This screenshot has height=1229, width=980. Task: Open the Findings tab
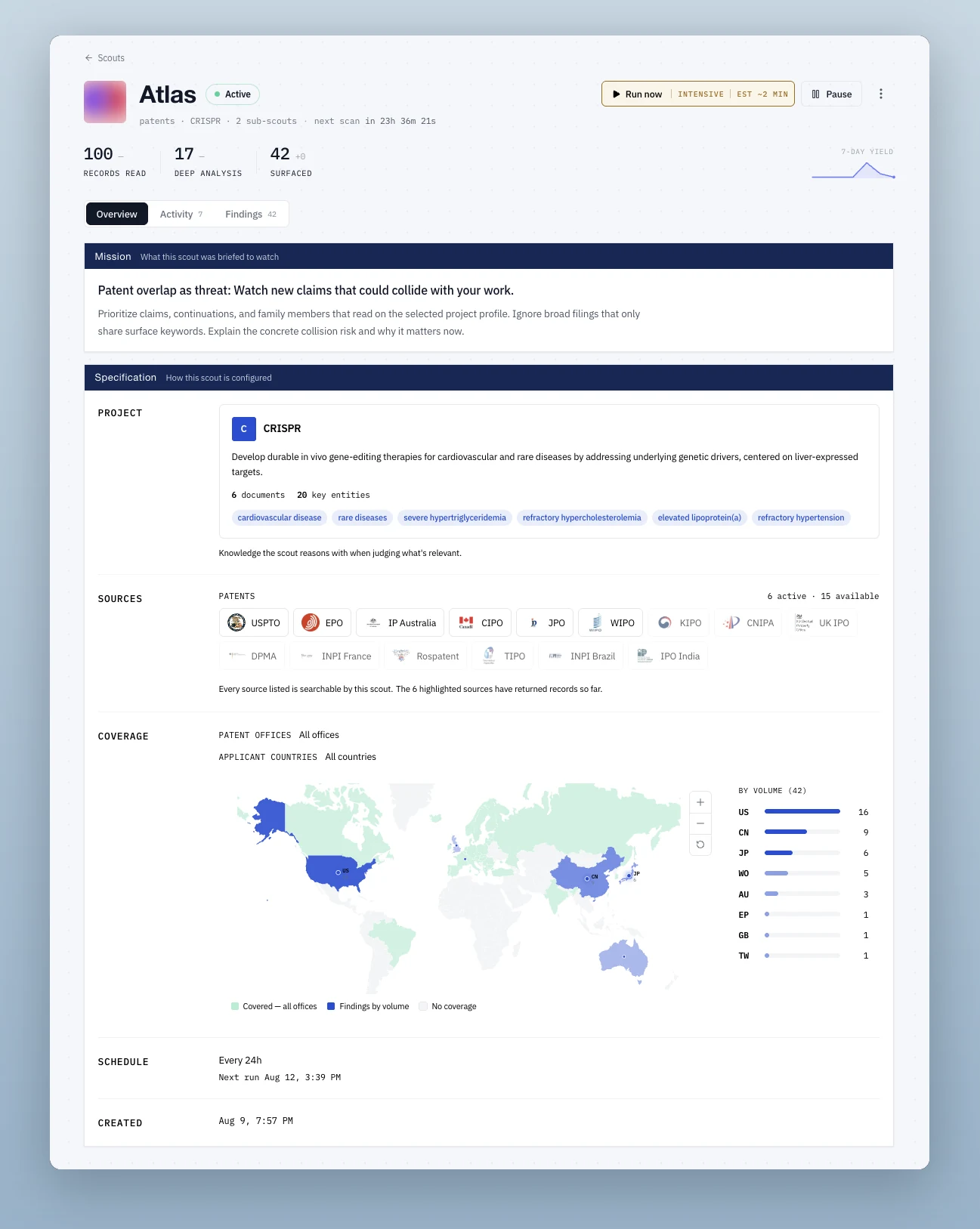pos(251,215)
